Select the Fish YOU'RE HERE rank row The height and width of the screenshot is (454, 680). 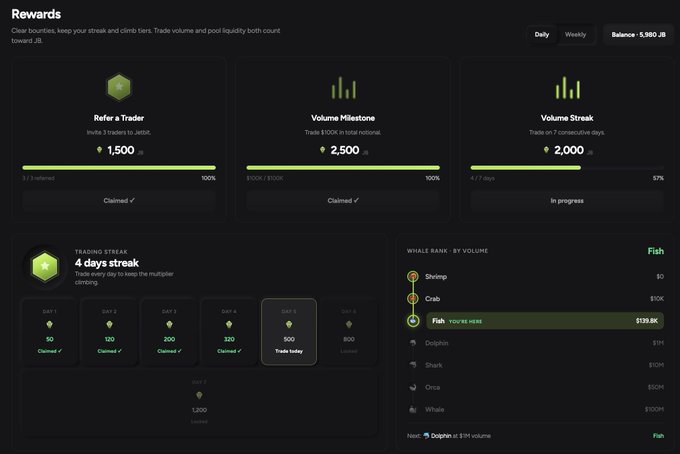tap(545, 321)
